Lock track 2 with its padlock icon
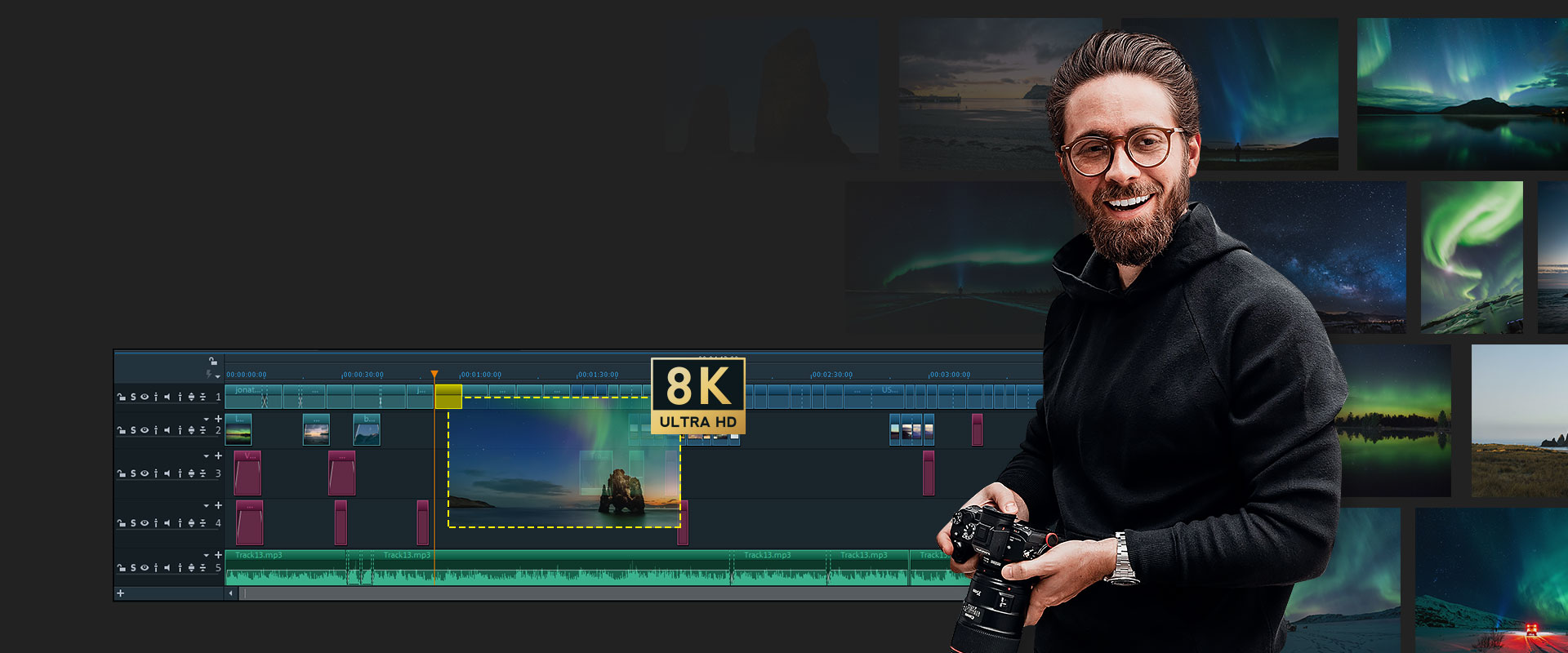Image resolution: width=1568 pixels, height=653 pixels. tap(121, 430)
